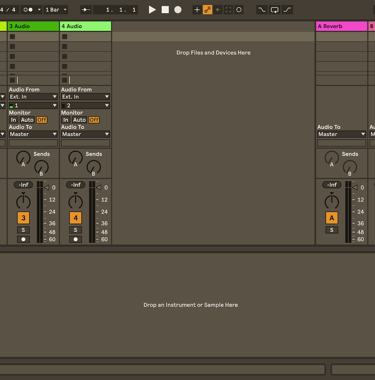Start playback with the Play button

pos(152,10)
